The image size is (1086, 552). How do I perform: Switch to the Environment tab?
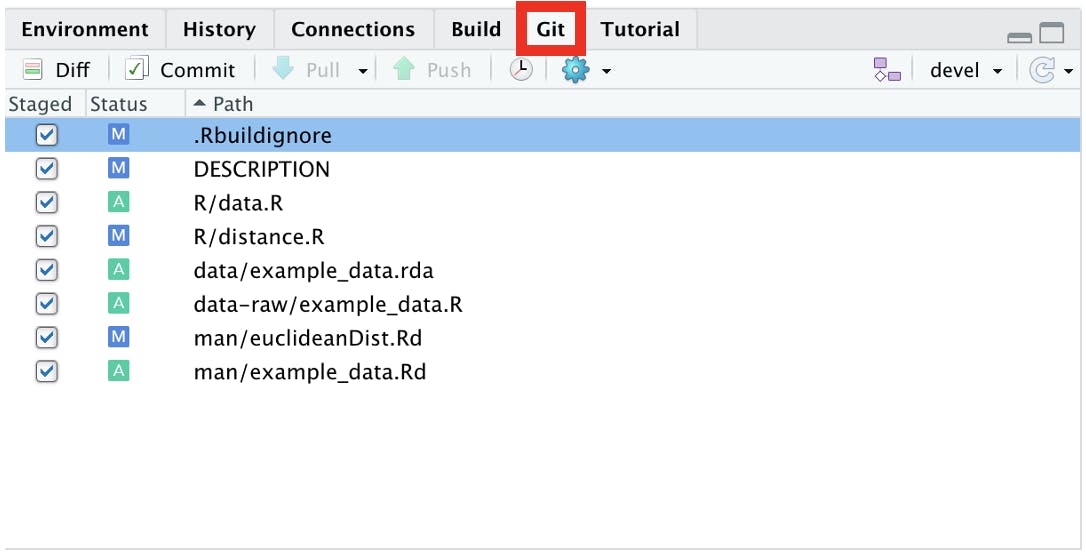[84, 29]
